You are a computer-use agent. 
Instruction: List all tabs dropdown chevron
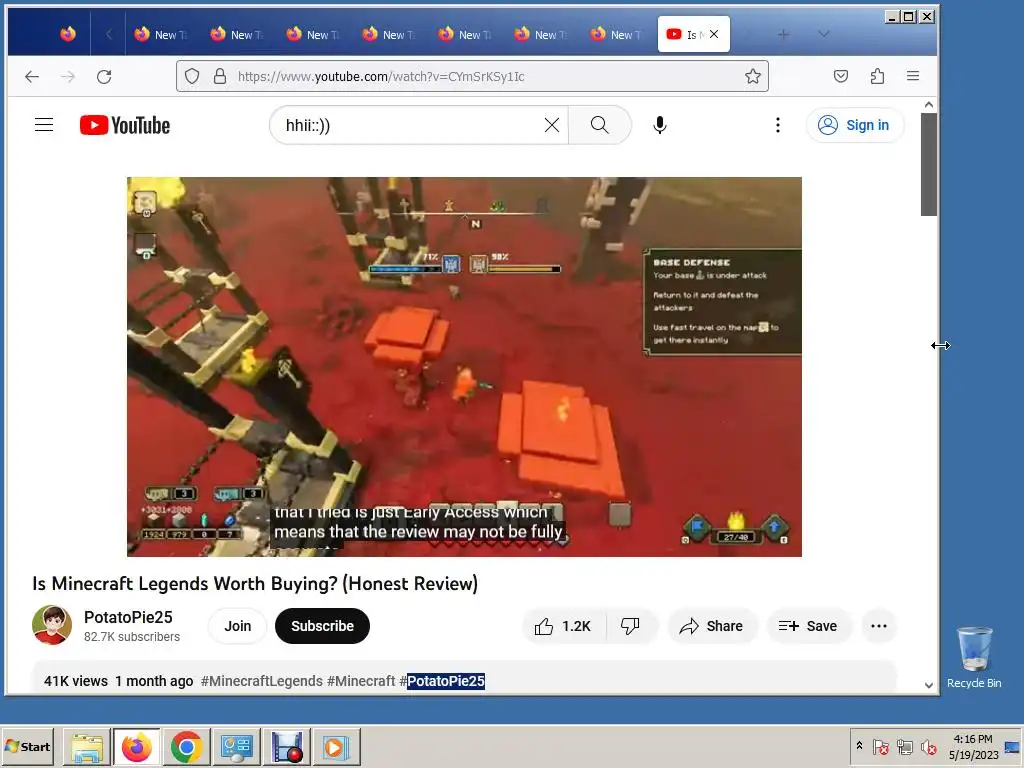tap(824, 35)
